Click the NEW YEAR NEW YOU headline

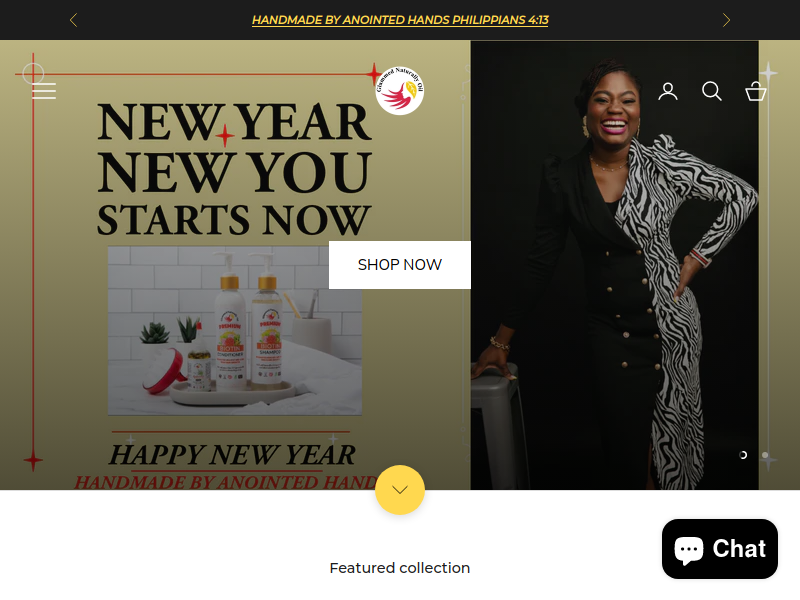coord(234,147)
